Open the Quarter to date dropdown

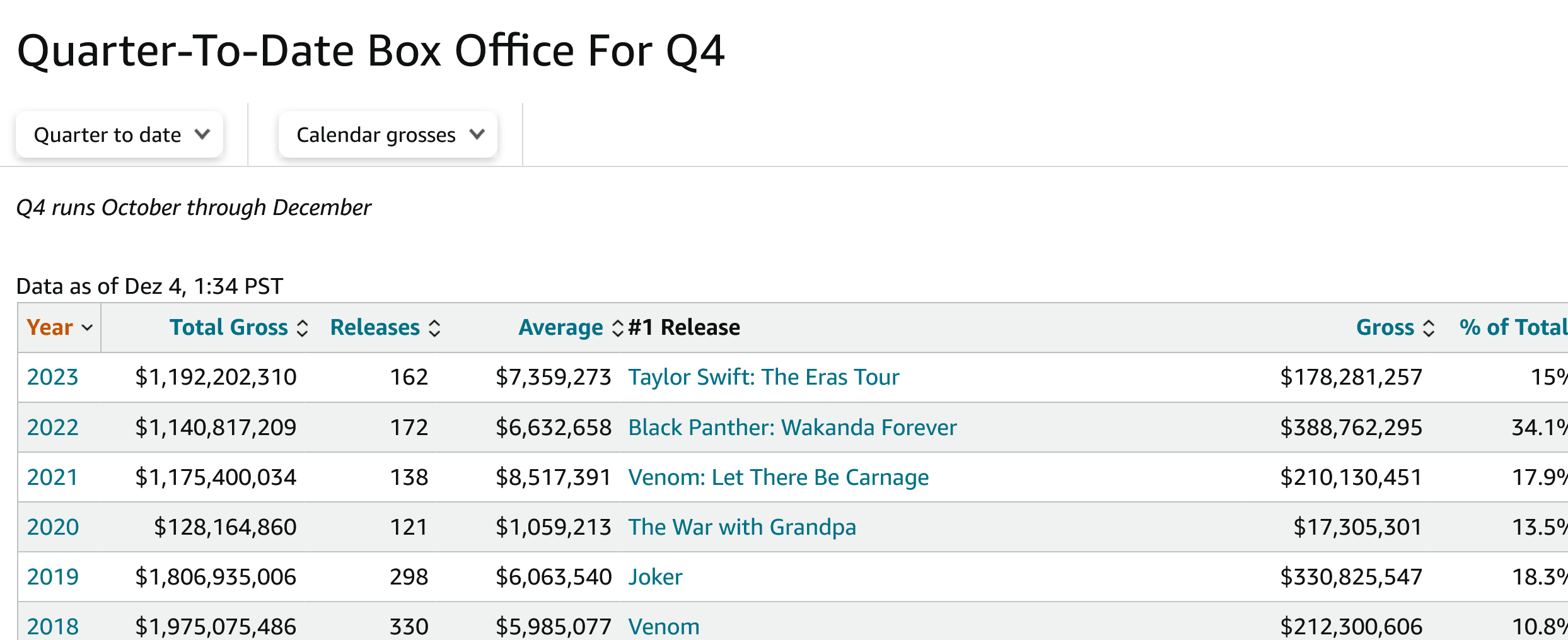tap(119, 135)
